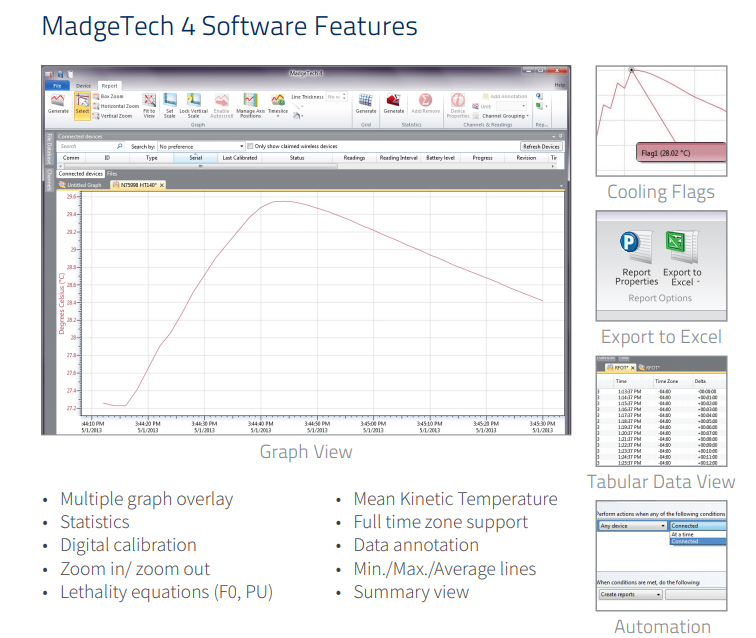Switch to the Report ribbon tab
This screenshot has width=756, height=638.
pos(109,85)
